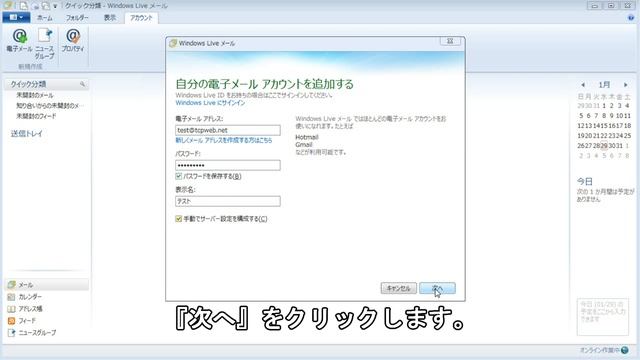The image size is (640, 360).
Task: Select day 29 in the calendar
Action: tap(604, 146)
